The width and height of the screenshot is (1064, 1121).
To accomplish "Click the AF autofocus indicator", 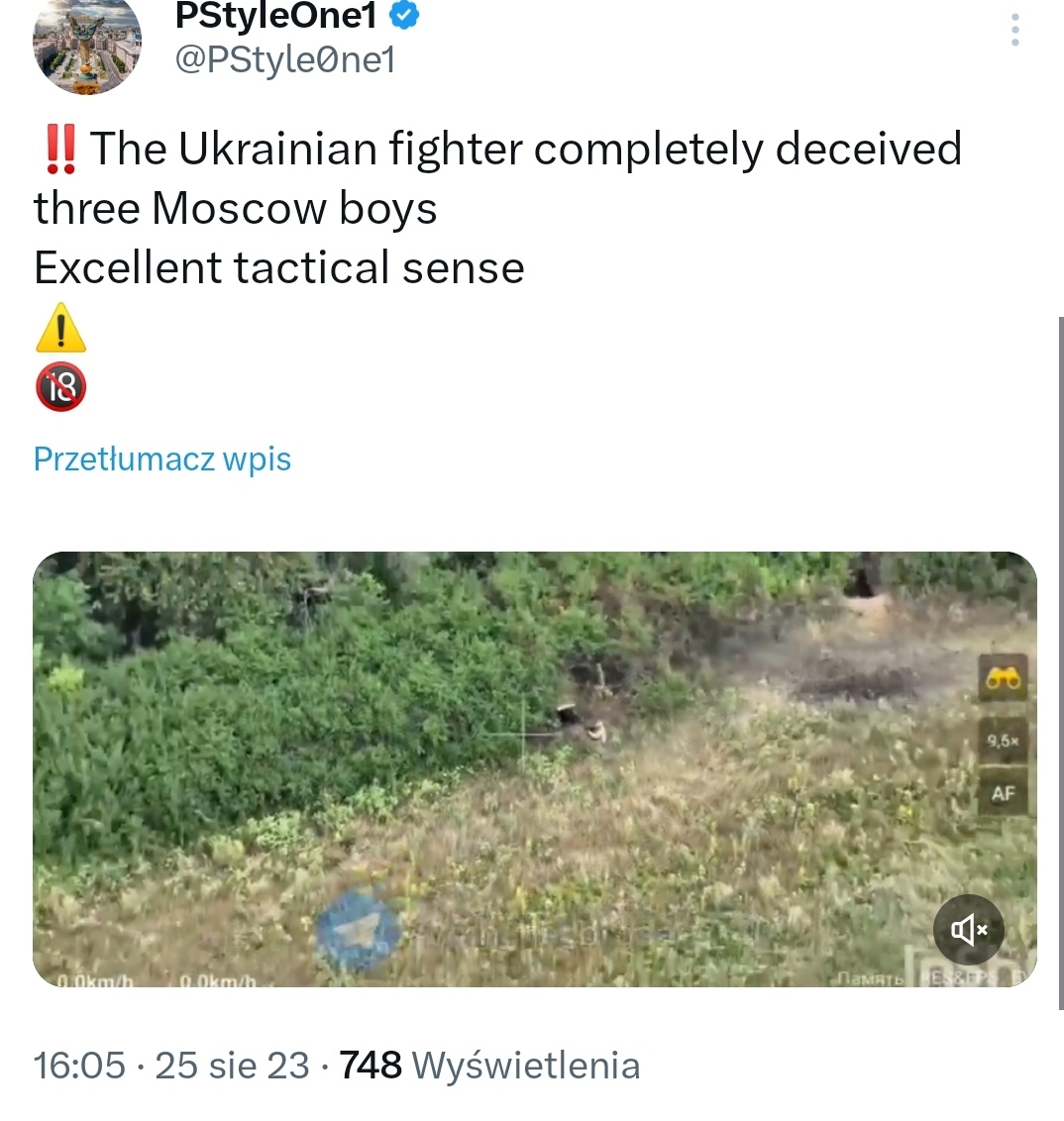I will pyautogui.click(x=1004, y=793).
